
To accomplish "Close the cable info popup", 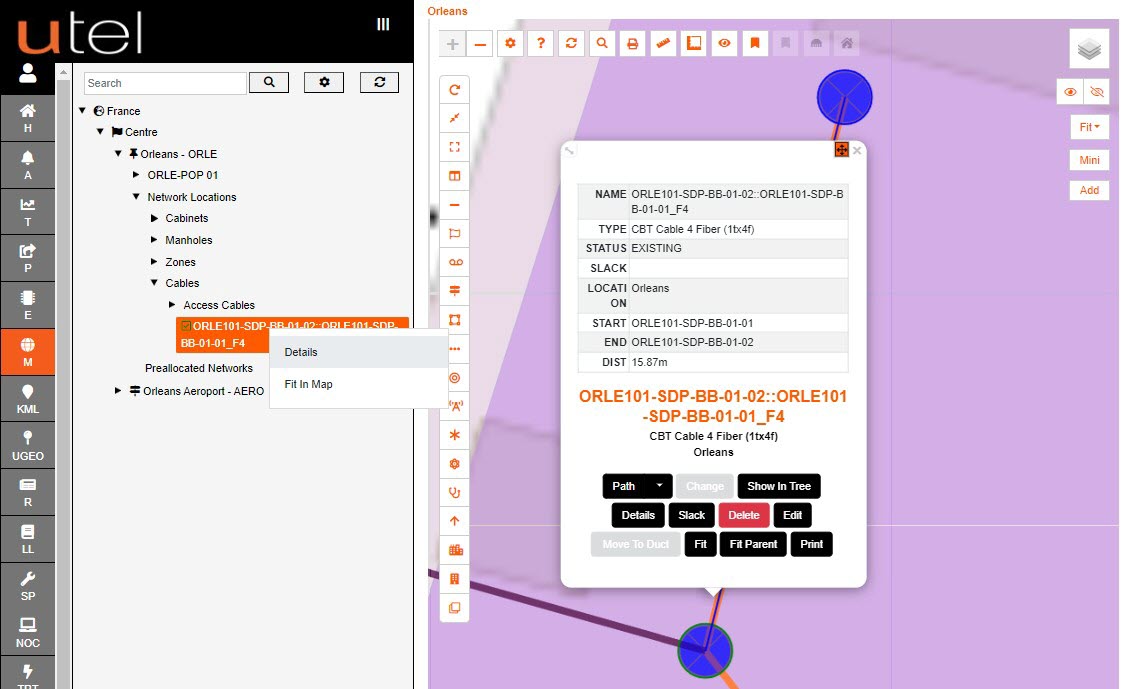I will point(857,150).
